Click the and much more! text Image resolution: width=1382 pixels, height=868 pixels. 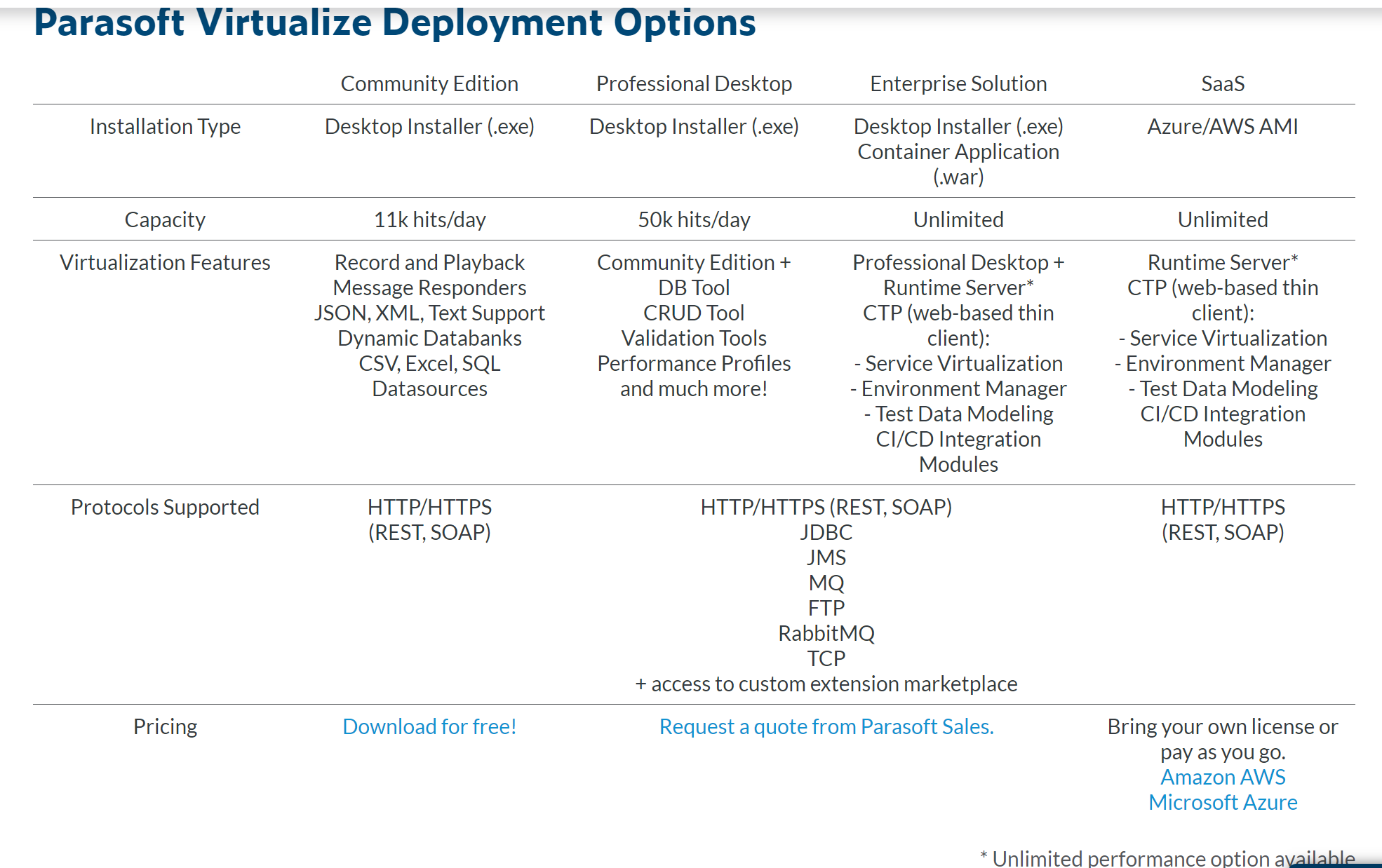coord(694,388)
